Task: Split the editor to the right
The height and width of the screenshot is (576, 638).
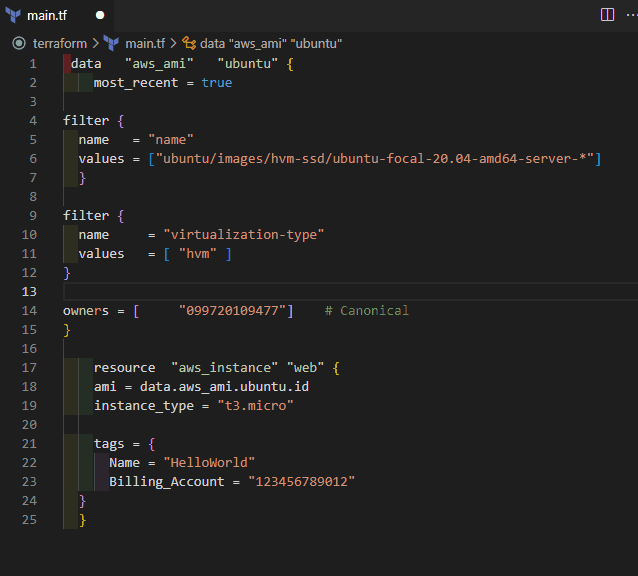Action: click(x=607, y=15)
